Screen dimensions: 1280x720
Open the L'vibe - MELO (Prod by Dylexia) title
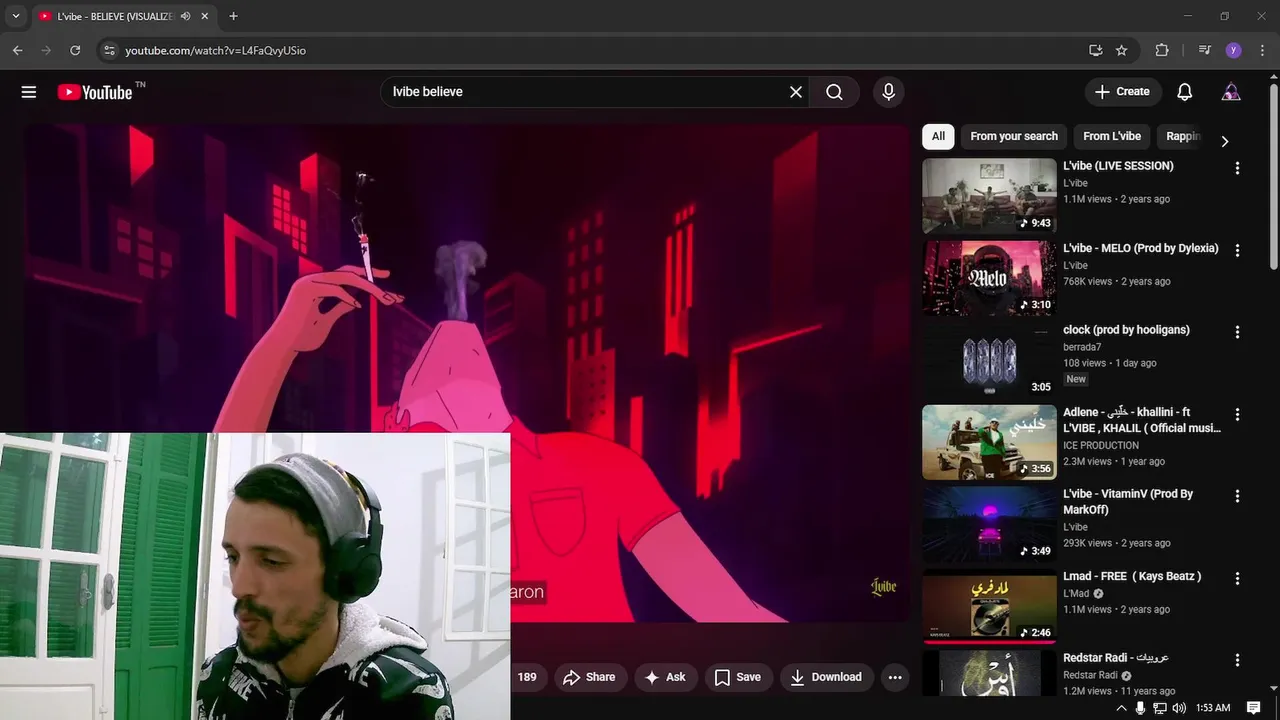(1141, 248)
